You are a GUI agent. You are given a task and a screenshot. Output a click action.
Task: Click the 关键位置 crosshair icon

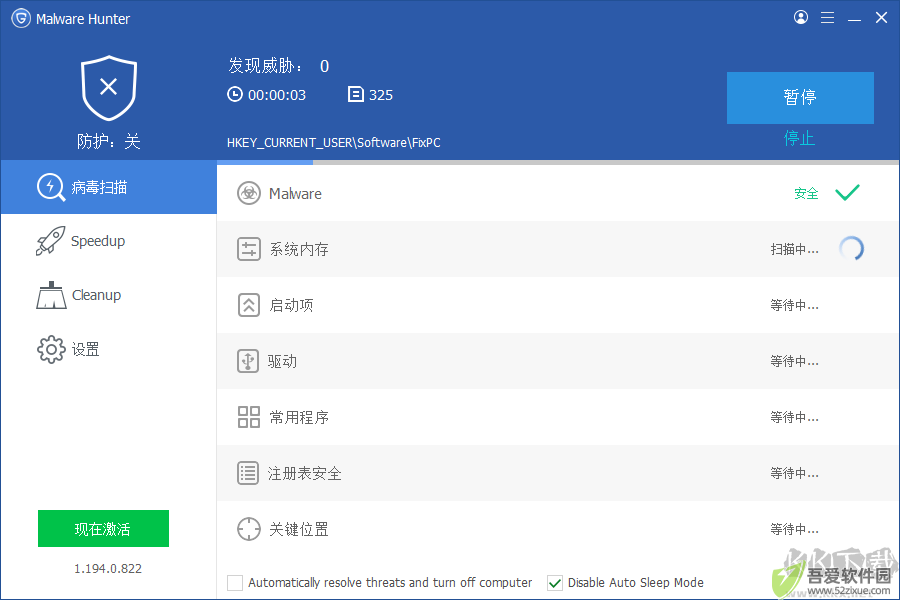[x=249, y=529]
